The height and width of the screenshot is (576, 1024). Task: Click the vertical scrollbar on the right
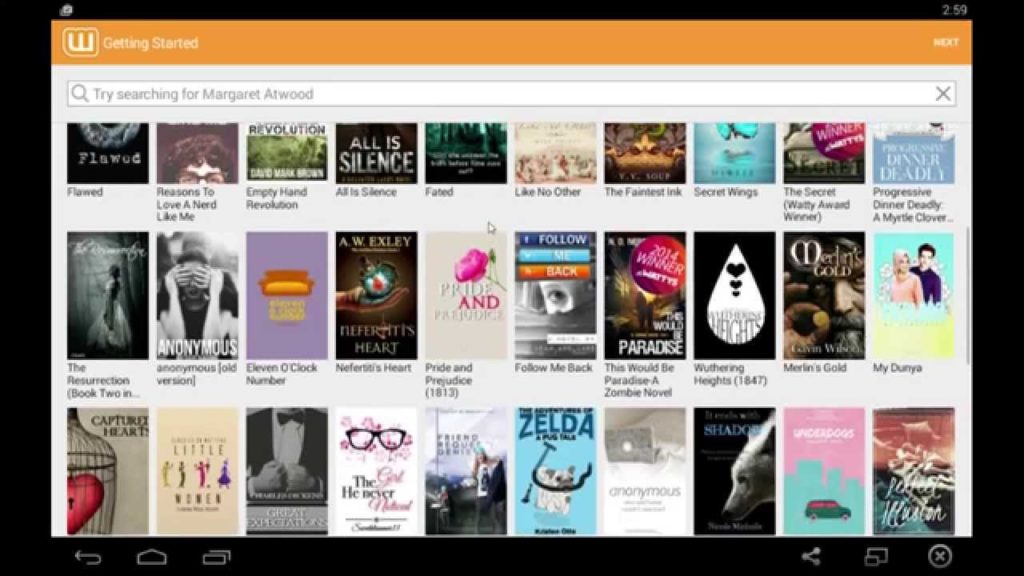coord(968,296)
